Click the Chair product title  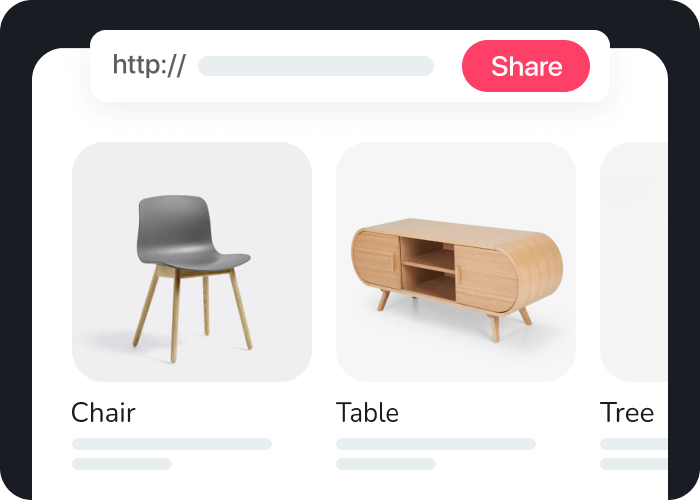[x=103, y=412]
